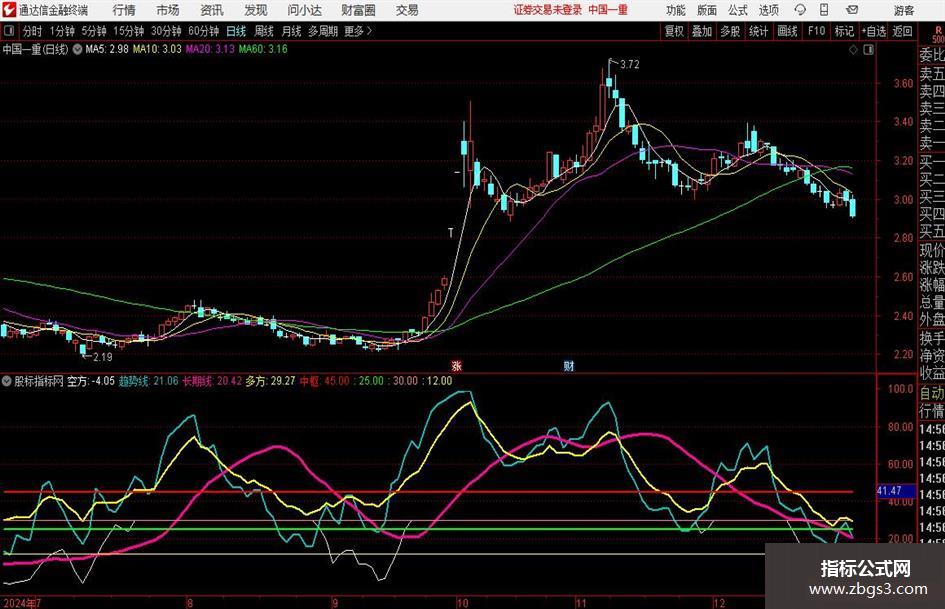
Task: Select the 日线 daily period tab
Action: coord(236,31)
